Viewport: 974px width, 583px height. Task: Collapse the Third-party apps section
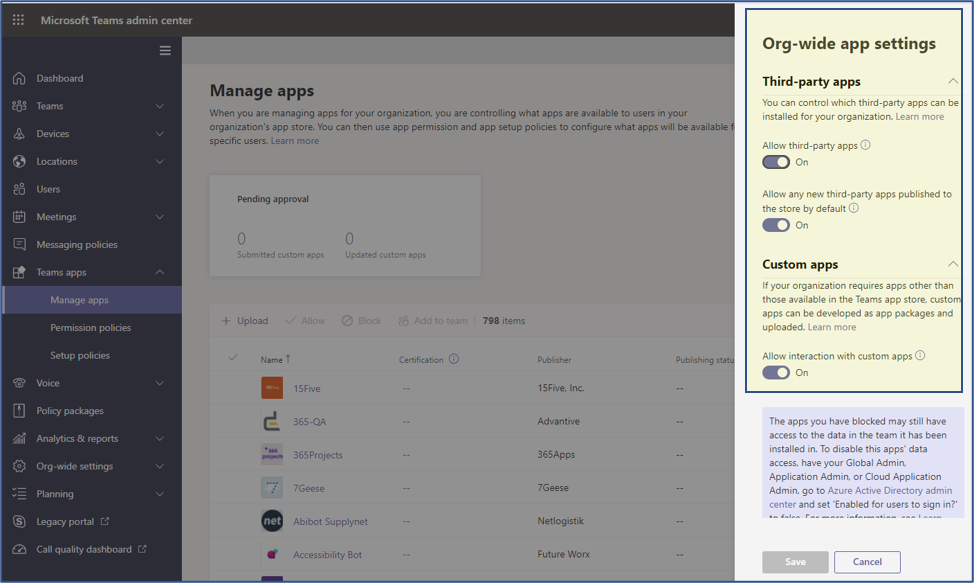tap(955, 81)
